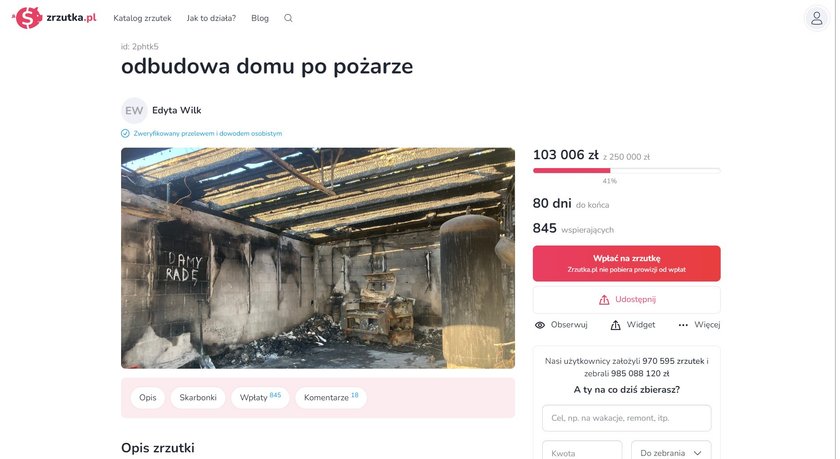The image size is (840, 459).
Task: Switch to the Komentarze tab
Action: [331, 397]
